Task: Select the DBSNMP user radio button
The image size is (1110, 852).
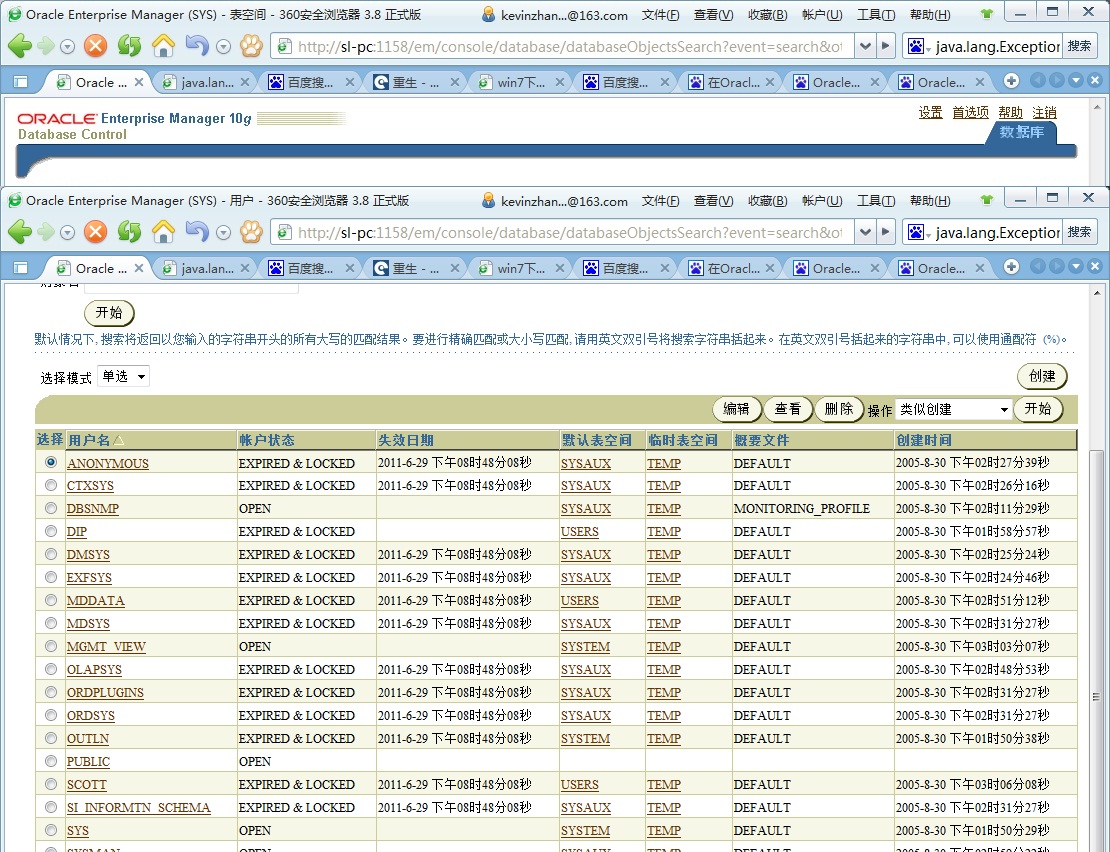Action: [x=51, y=508]
